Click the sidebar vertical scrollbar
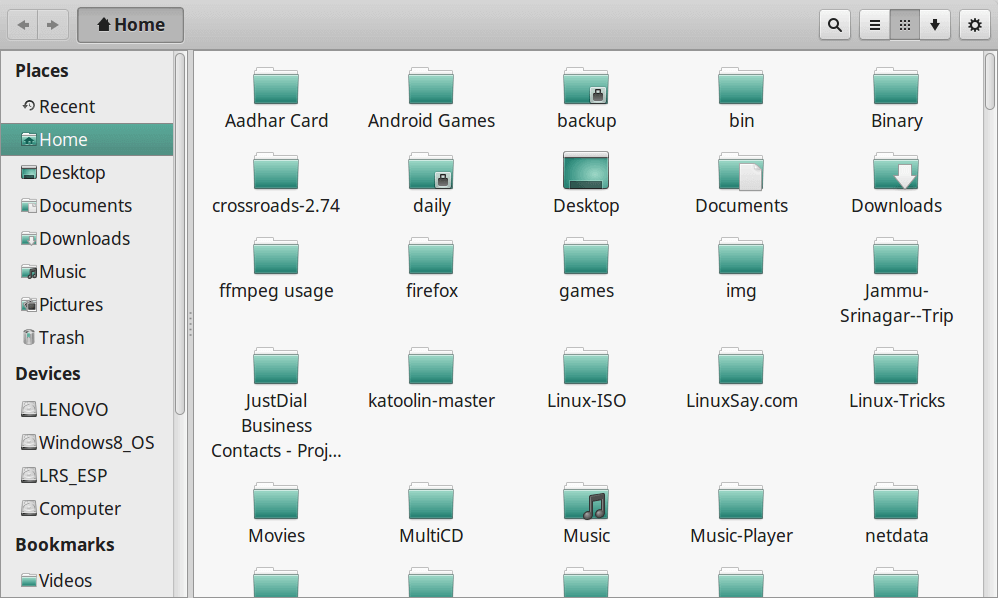The image size is (998, 598). pos(180,234)
